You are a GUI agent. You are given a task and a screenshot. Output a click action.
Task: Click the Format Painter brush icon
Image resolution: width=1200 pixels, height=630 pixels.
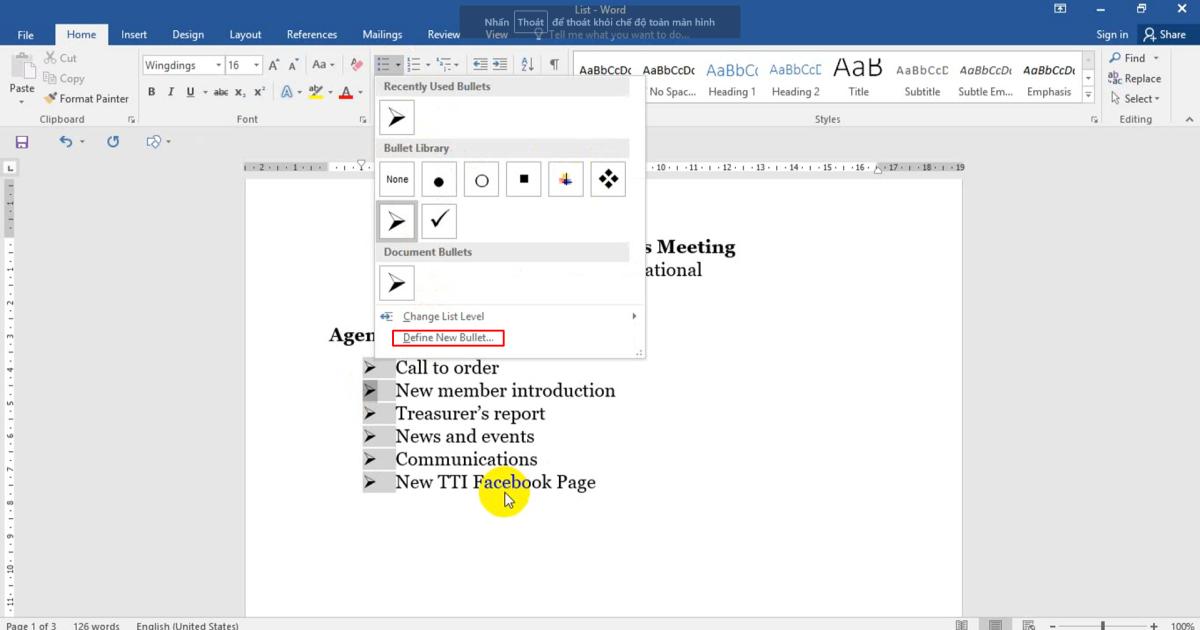(x=50, y=99)
